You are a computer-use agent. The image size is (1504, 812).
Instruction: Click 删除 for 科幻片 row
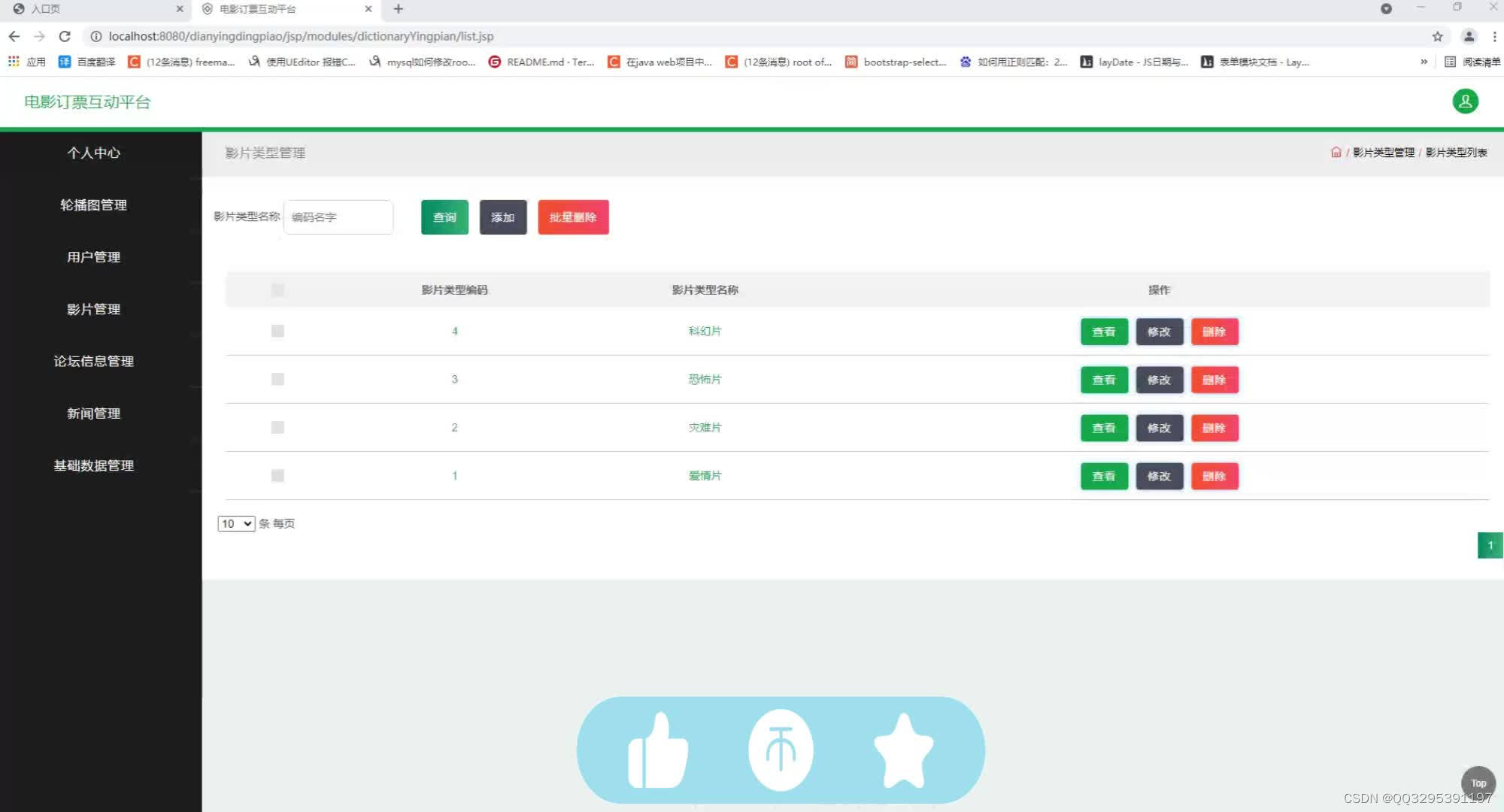(1214, 332)
